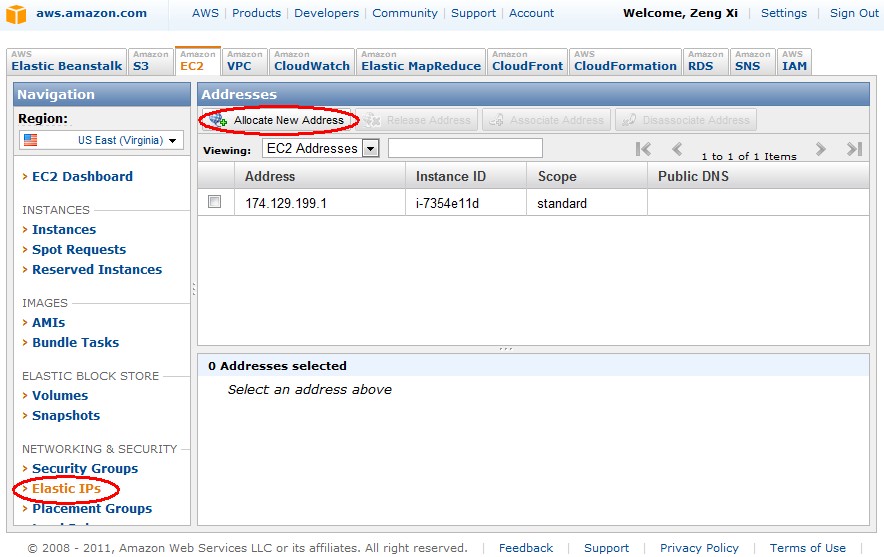Open Spot Requests in the navigation
The image size is (884, 557).
(79, 249)
